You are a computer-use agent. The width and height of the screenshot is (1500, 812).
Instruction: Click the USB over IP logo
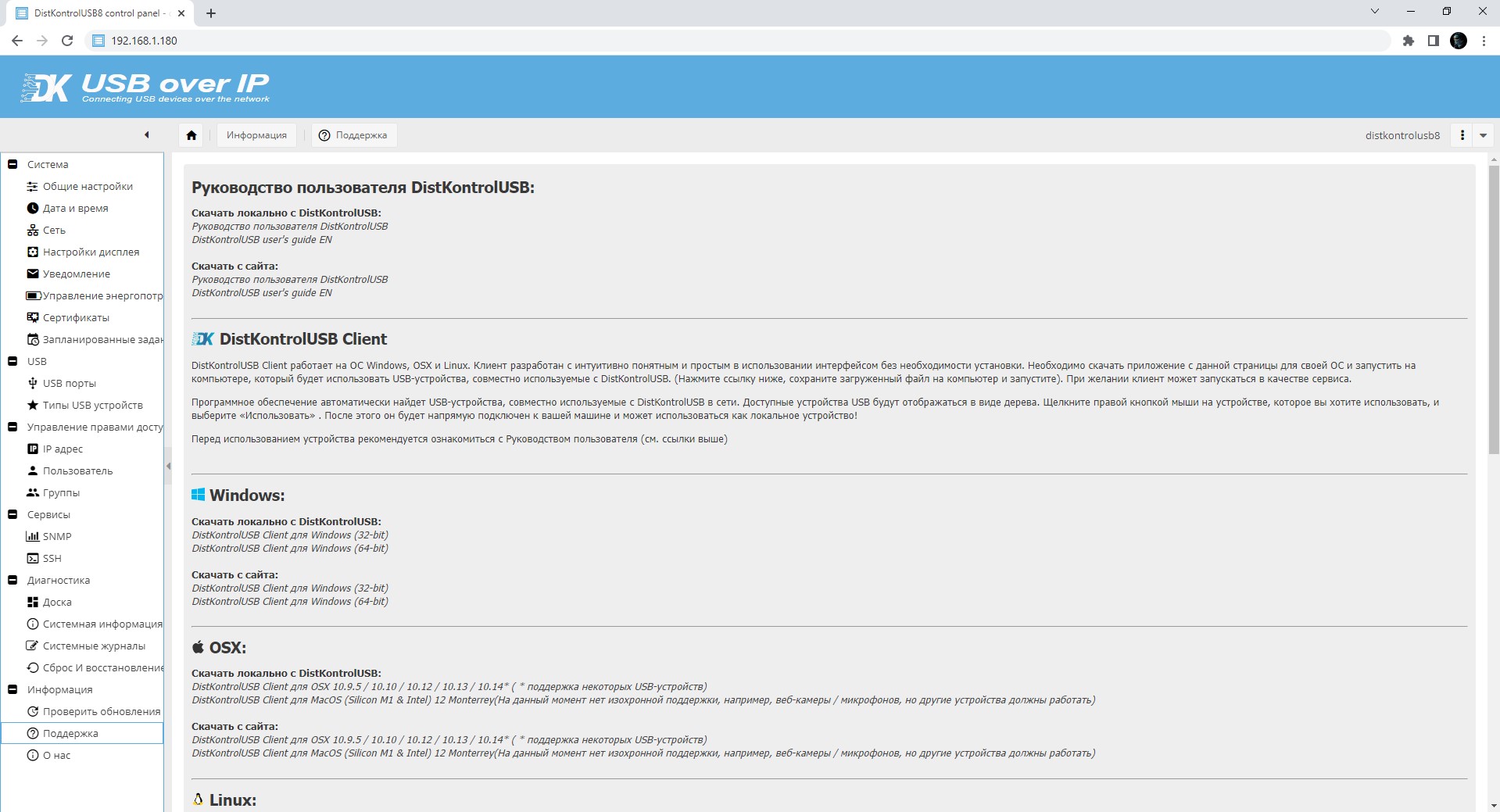click(145, 88)
